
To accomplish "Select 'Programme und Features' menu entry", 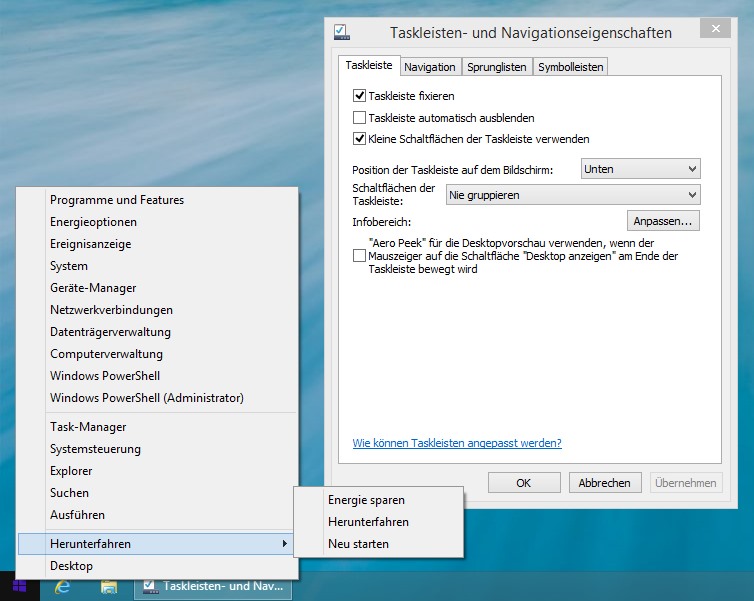I will pyautogui.click(x=157, y=200).
